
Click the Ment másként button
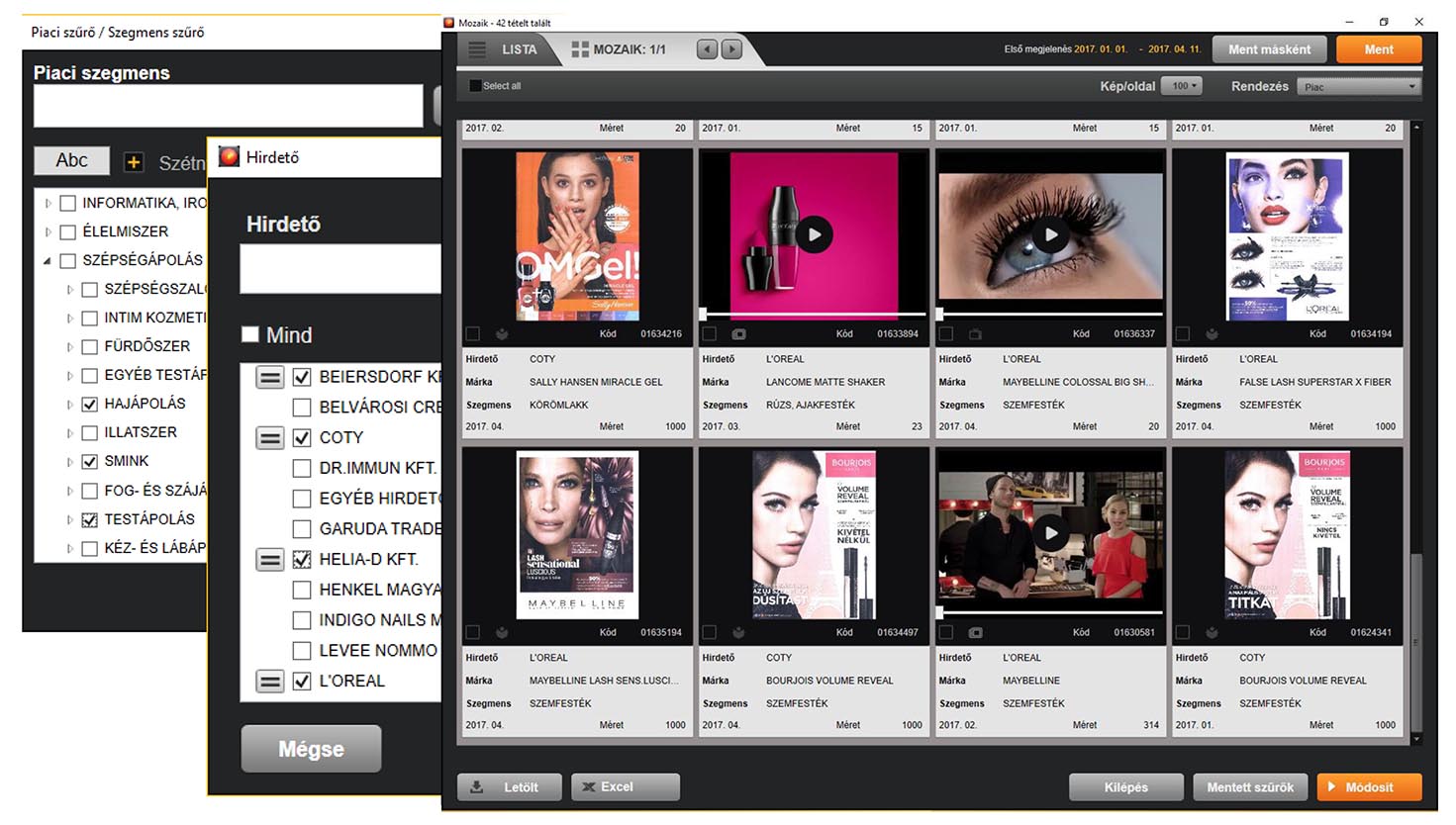point(1269,49)
